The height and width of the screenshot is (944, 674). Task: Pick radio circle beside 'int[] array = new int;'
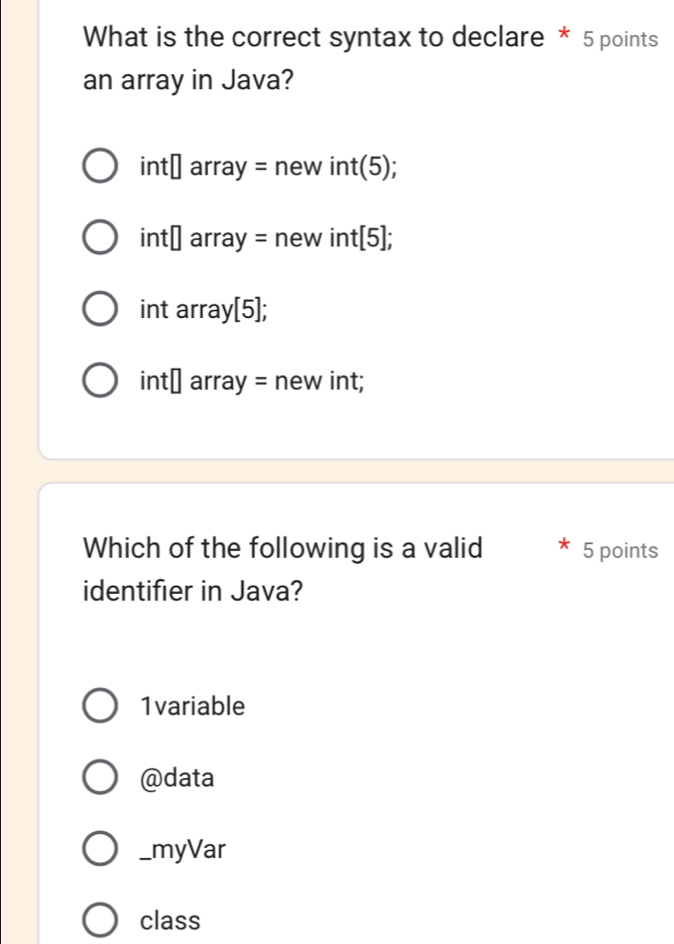pyautogui.click(x=100, y=380)
